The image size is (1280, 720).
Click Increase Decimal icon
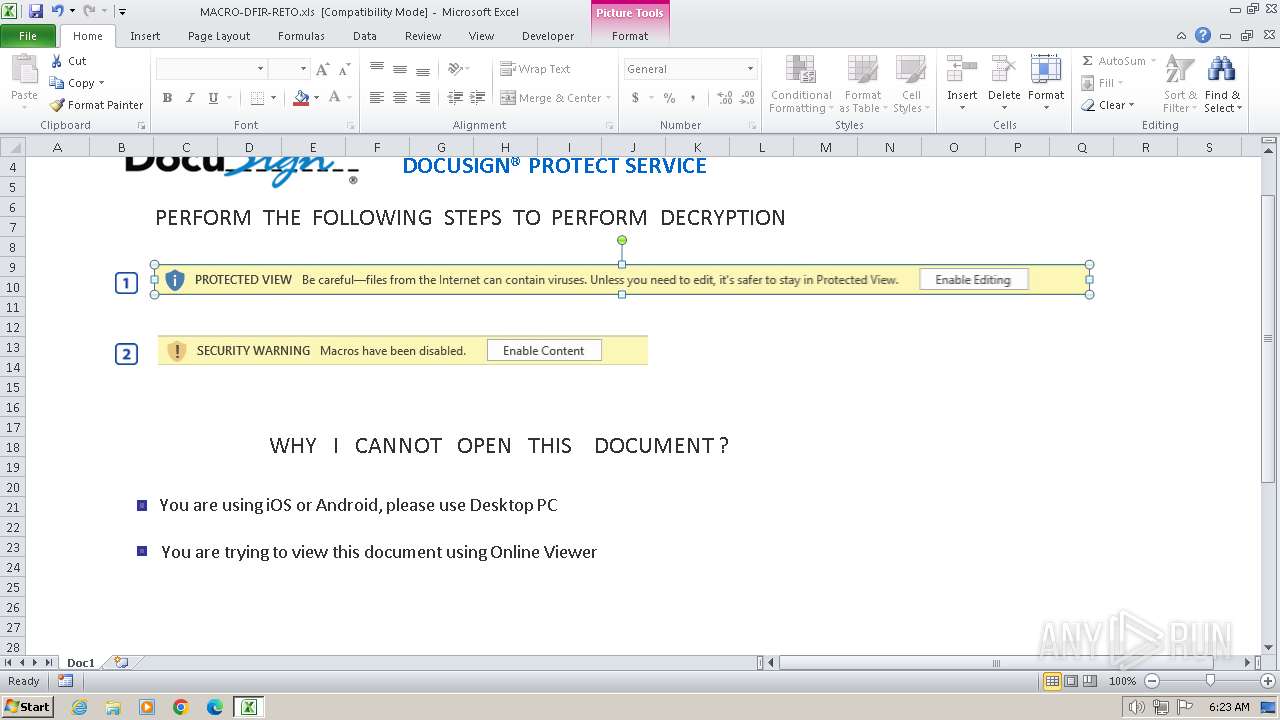tap(724, 98)
